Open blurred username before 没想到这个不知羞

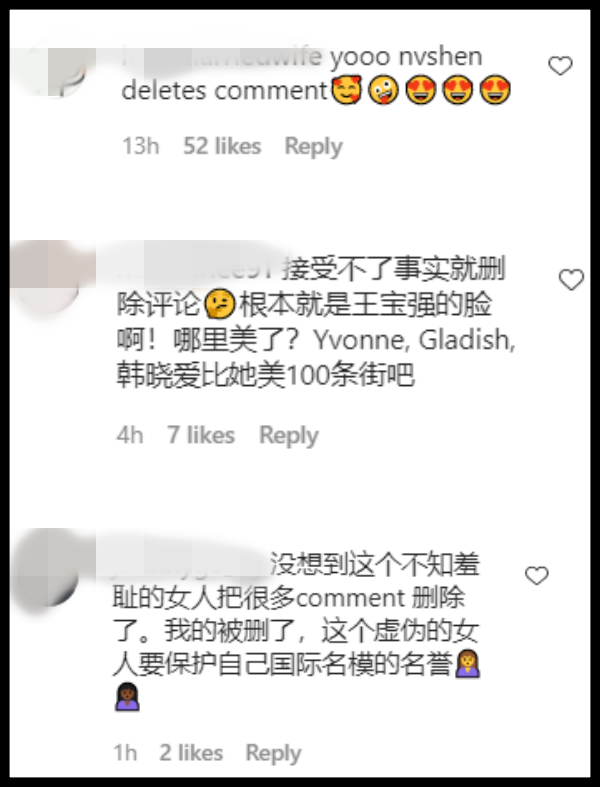188,563
